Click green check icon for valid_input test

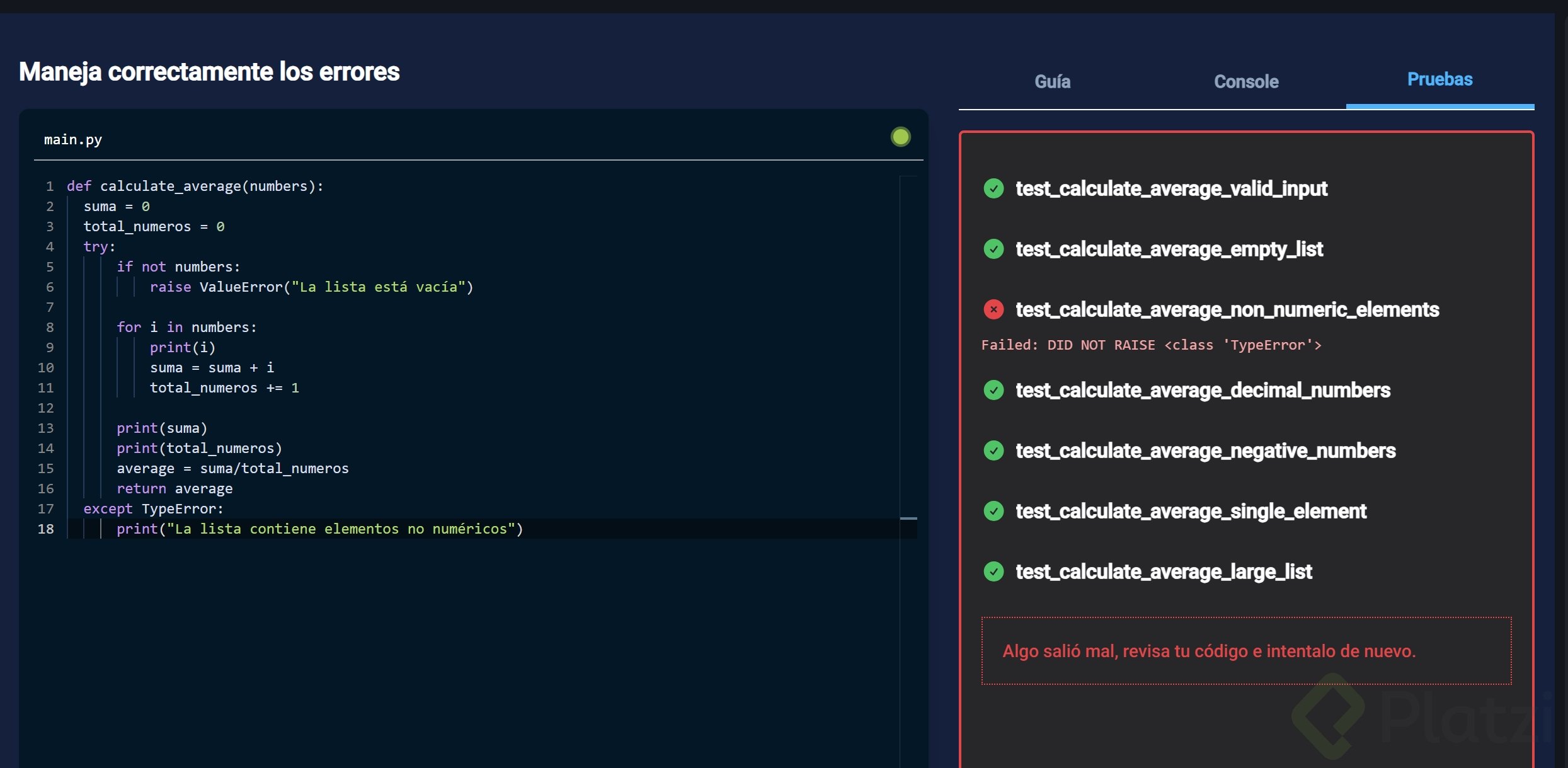(x=993, y=188)
